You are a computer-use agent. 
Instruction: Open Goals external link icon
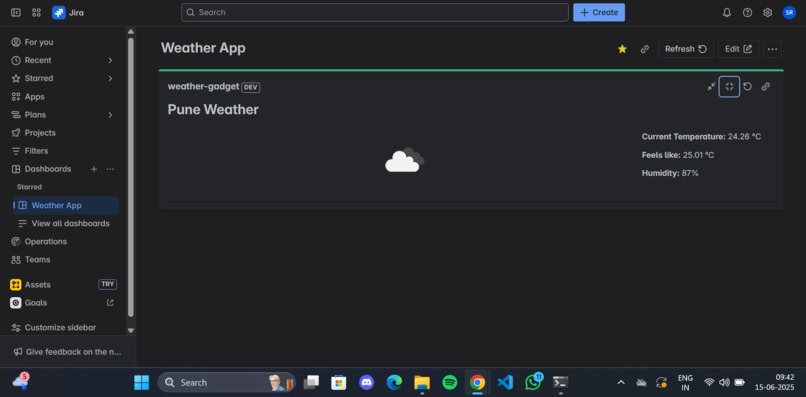point(110,303)
